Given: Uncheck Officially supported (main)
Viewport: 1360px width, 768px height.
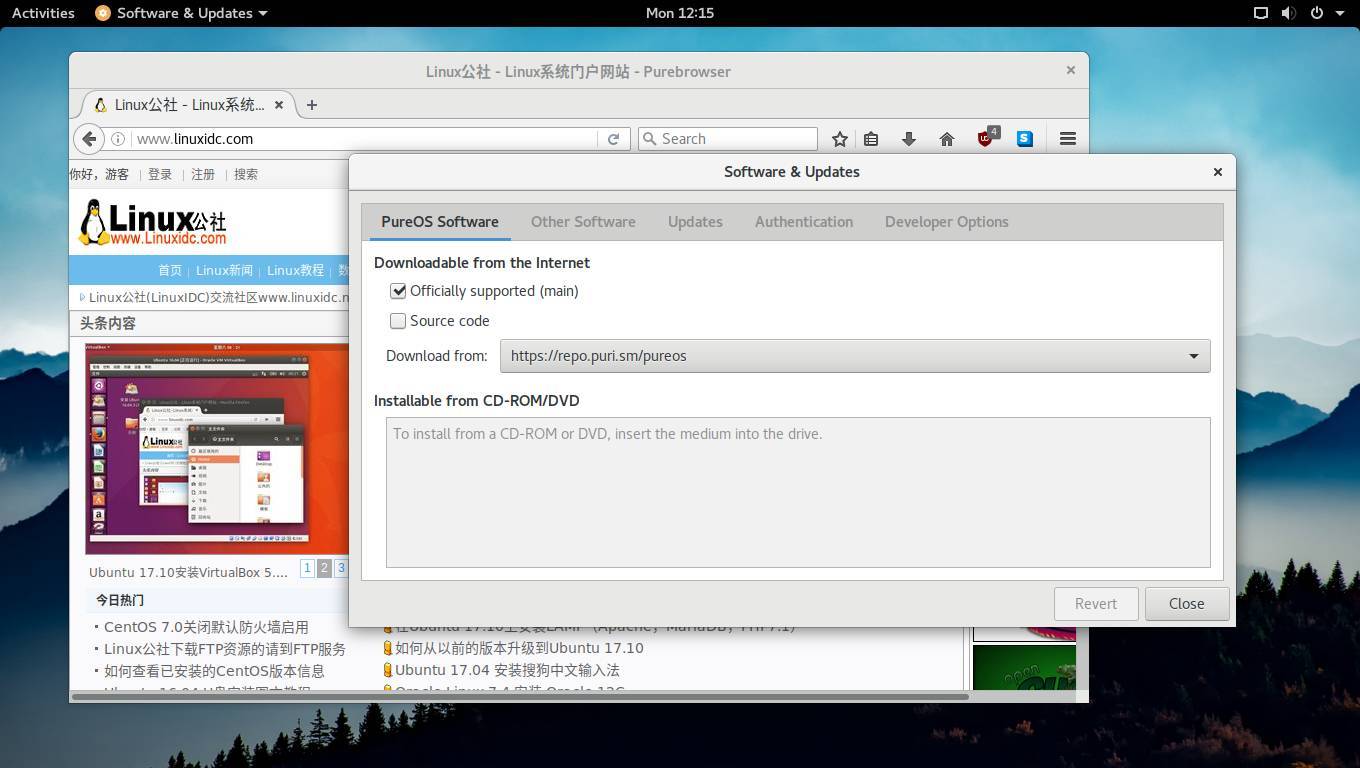Looking at the screenshot, I should pyautogui.click(x=398, y=291).
